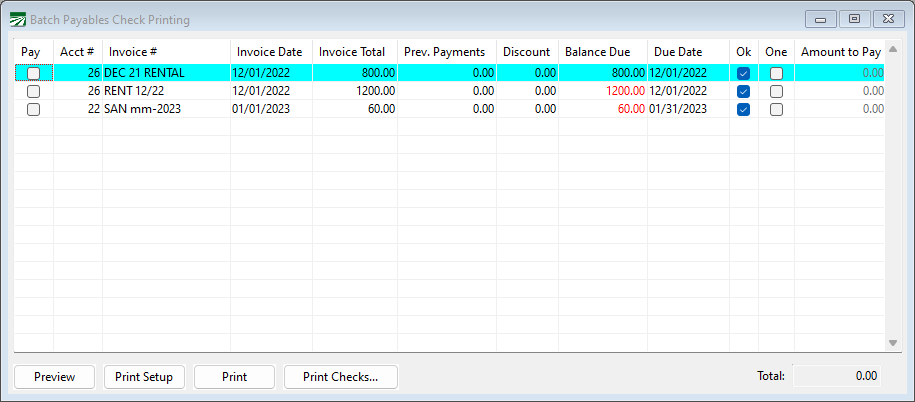Image resolution: width=915 pixels, height=402 pixels.
Task: Minimize the Batch Payables Check Printing window
Action: tap(821, 19)
